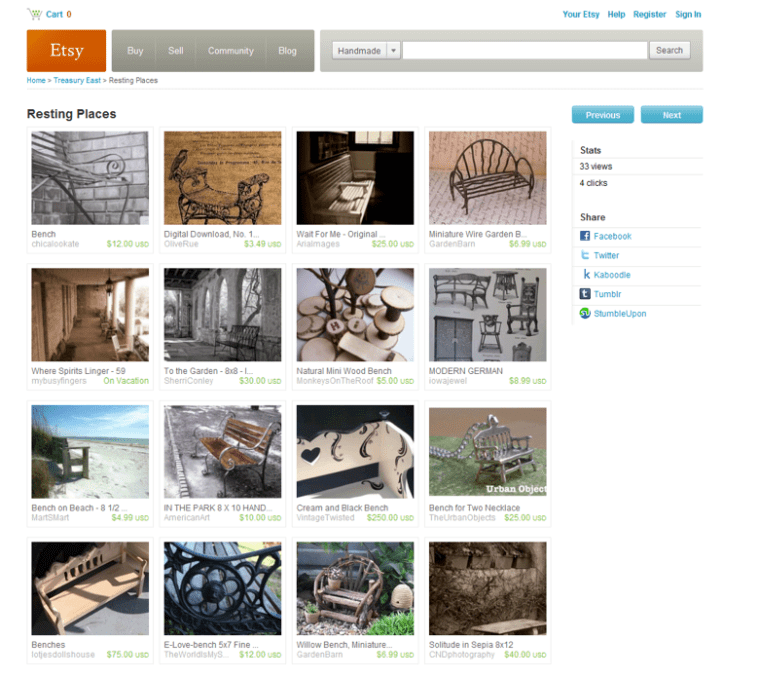View the Bench on Beach photo thumbnail

(90, 451)
